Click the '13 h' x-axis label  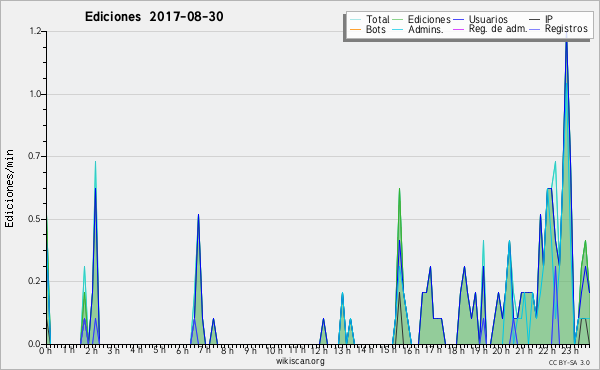342,350
